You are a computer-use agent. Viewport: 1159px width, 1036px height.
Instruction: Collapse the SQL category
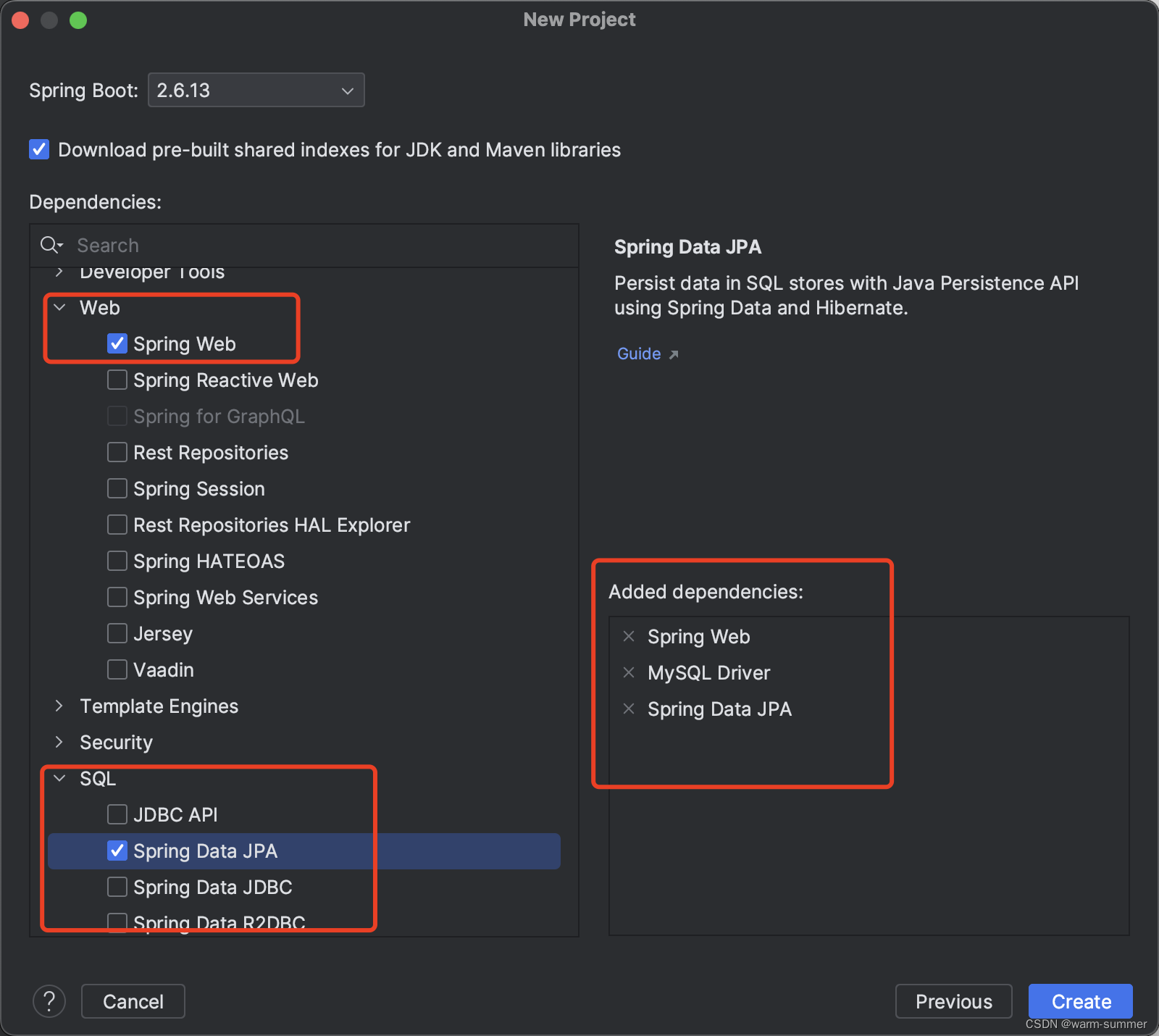pos(60,778)
